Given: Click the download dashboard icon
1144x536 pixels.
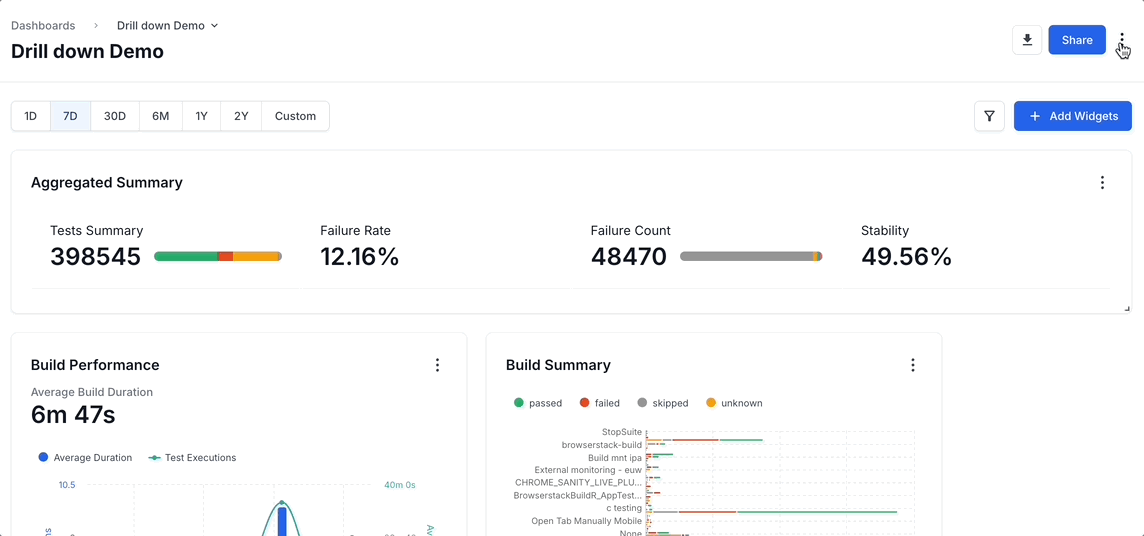Looking at the screenshot, I should coord(1027,40).
